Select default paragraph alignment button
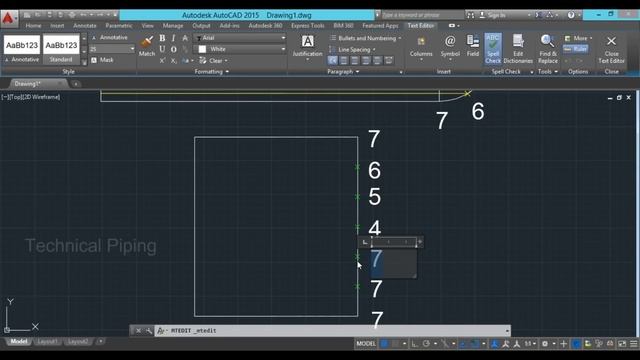Screen dimensions: 640x360 tap(333, 60)
